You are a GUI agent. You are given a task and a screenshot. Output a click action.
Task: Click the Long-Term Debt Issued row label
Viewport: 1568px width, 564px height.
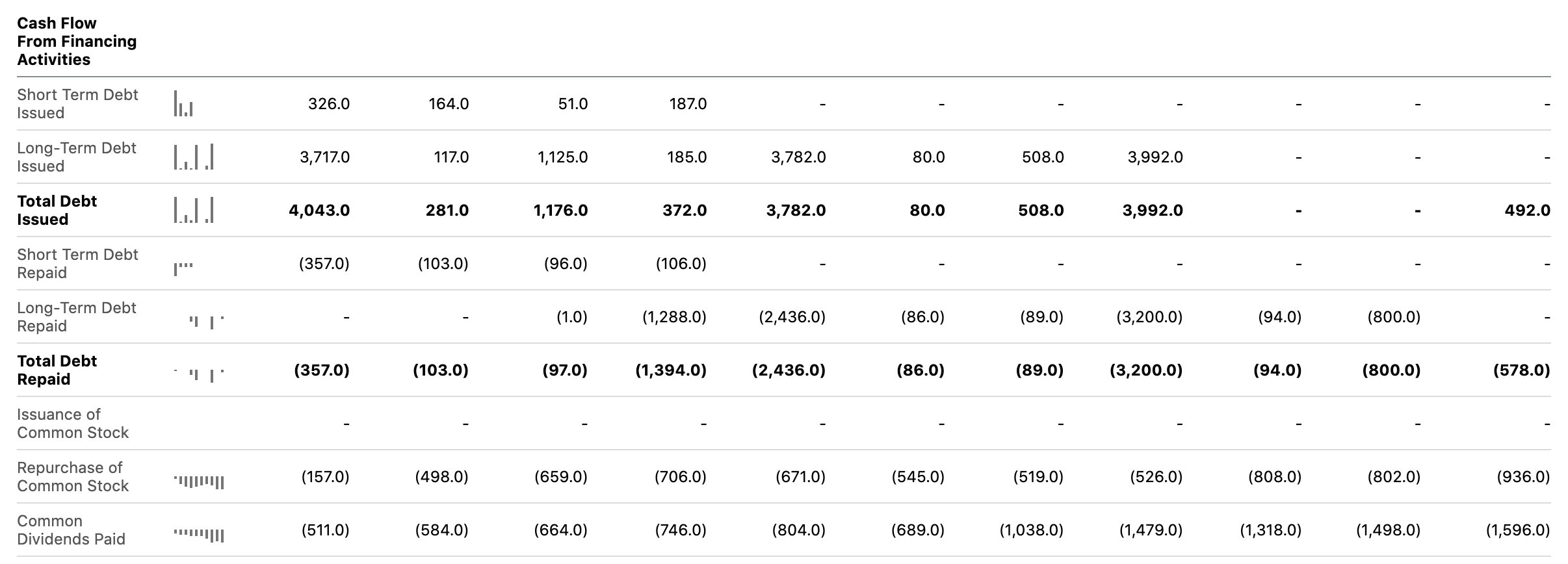pyautogui.click(x=77, y=157)
